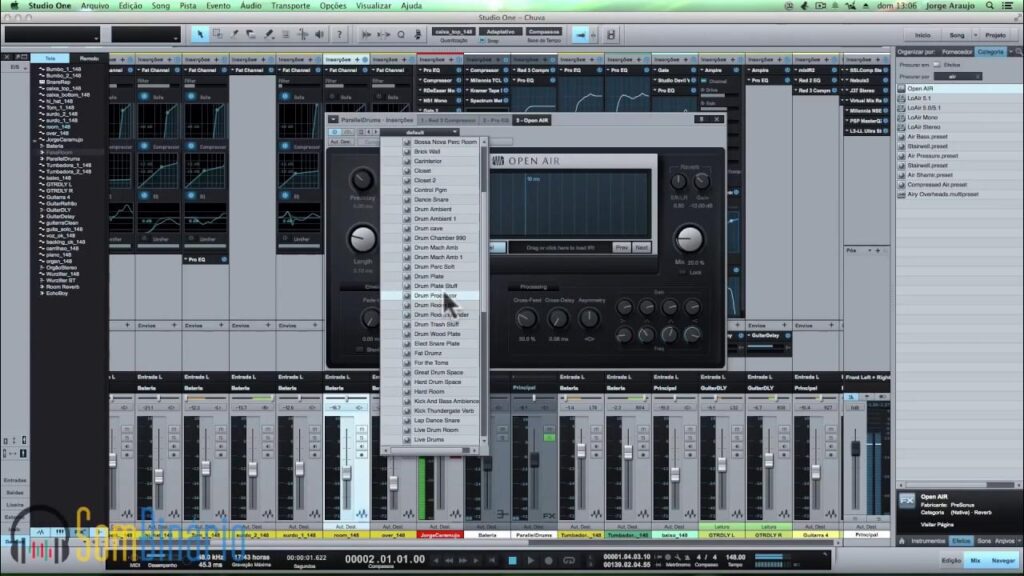Toggle Snap checkbox in the toolbar
The height and width of the screenshot is (576, 1024).
[483, 40]
